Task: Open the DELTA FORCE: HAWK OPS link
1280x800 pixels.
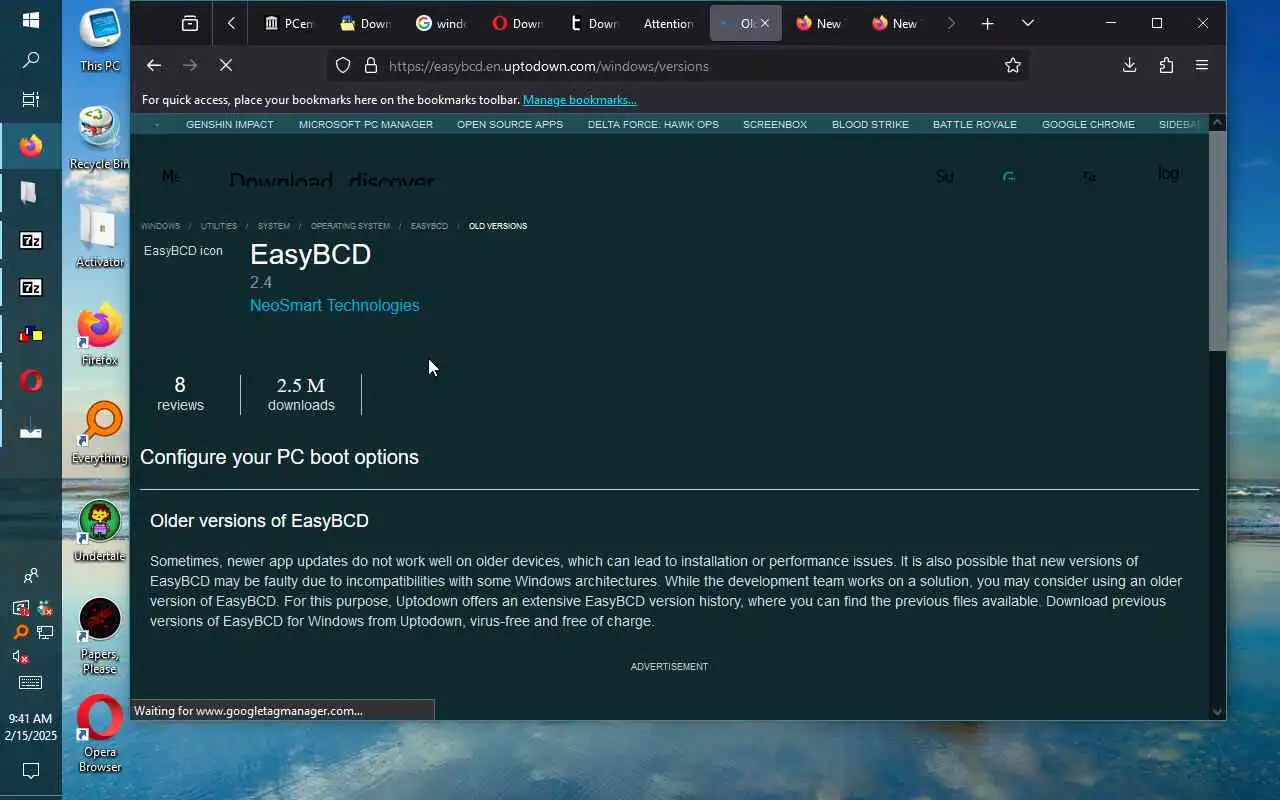Action: [x=653, y=124]
